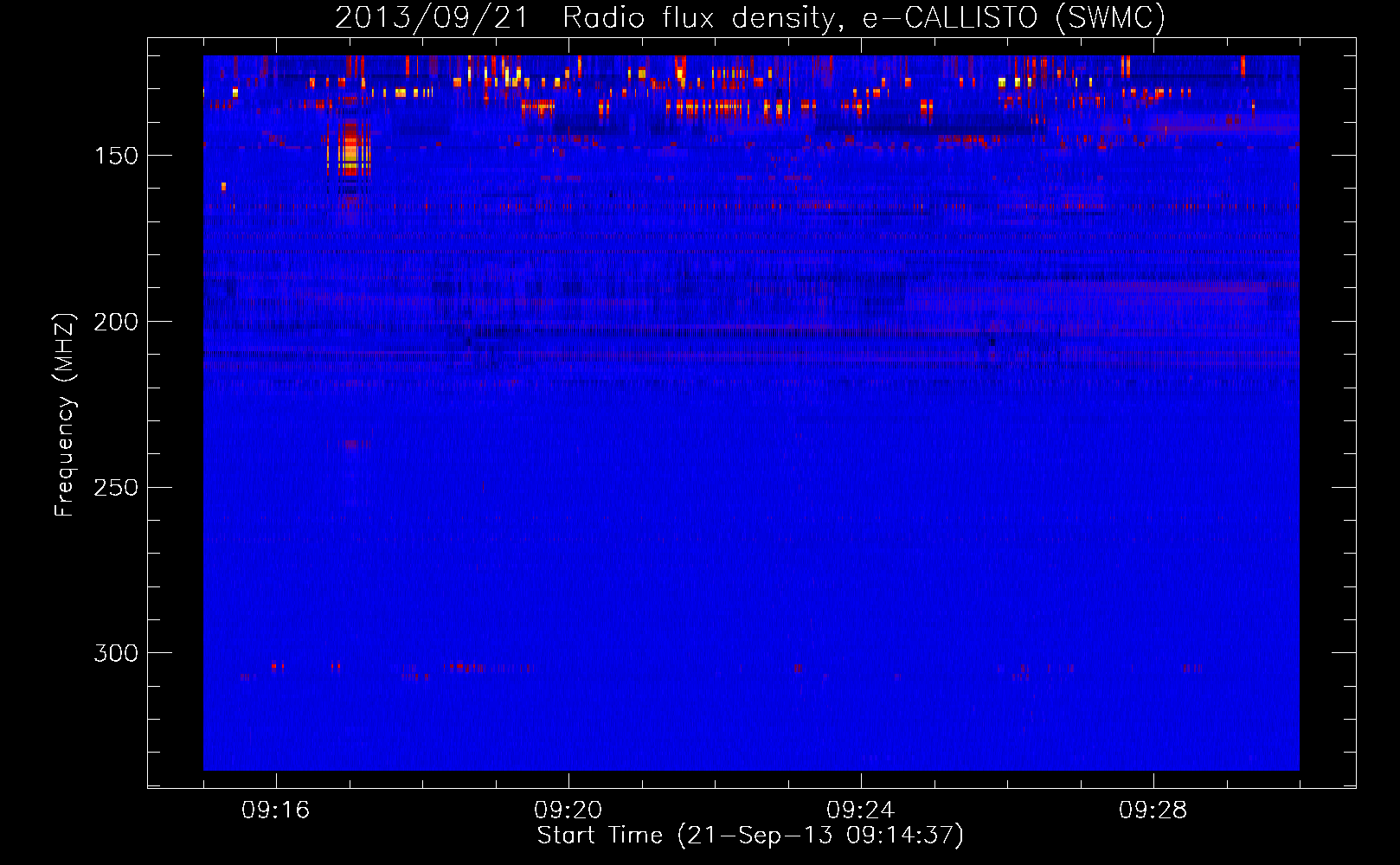Click the "09:24" time tick label
This screenshot has width=1400, height=865.
(x=860, y=811)
